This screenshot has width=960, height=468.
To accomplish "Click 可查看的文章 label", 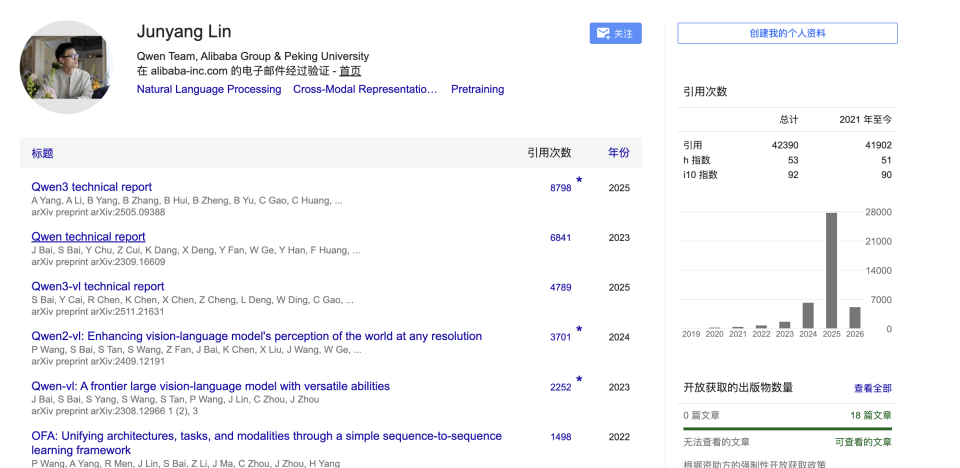I will tap(863, 442).
